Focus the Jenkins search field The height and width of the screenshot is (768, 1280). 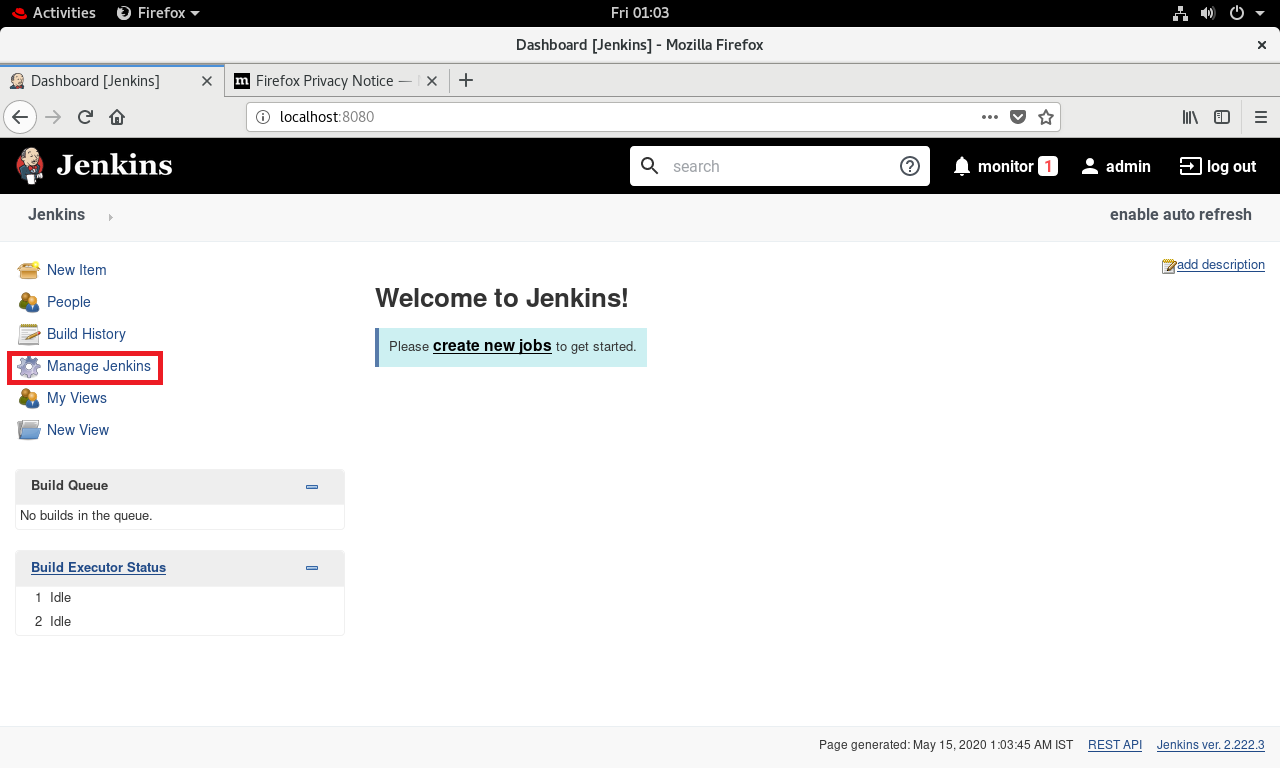pyautogui.click(x=780, y=166)
